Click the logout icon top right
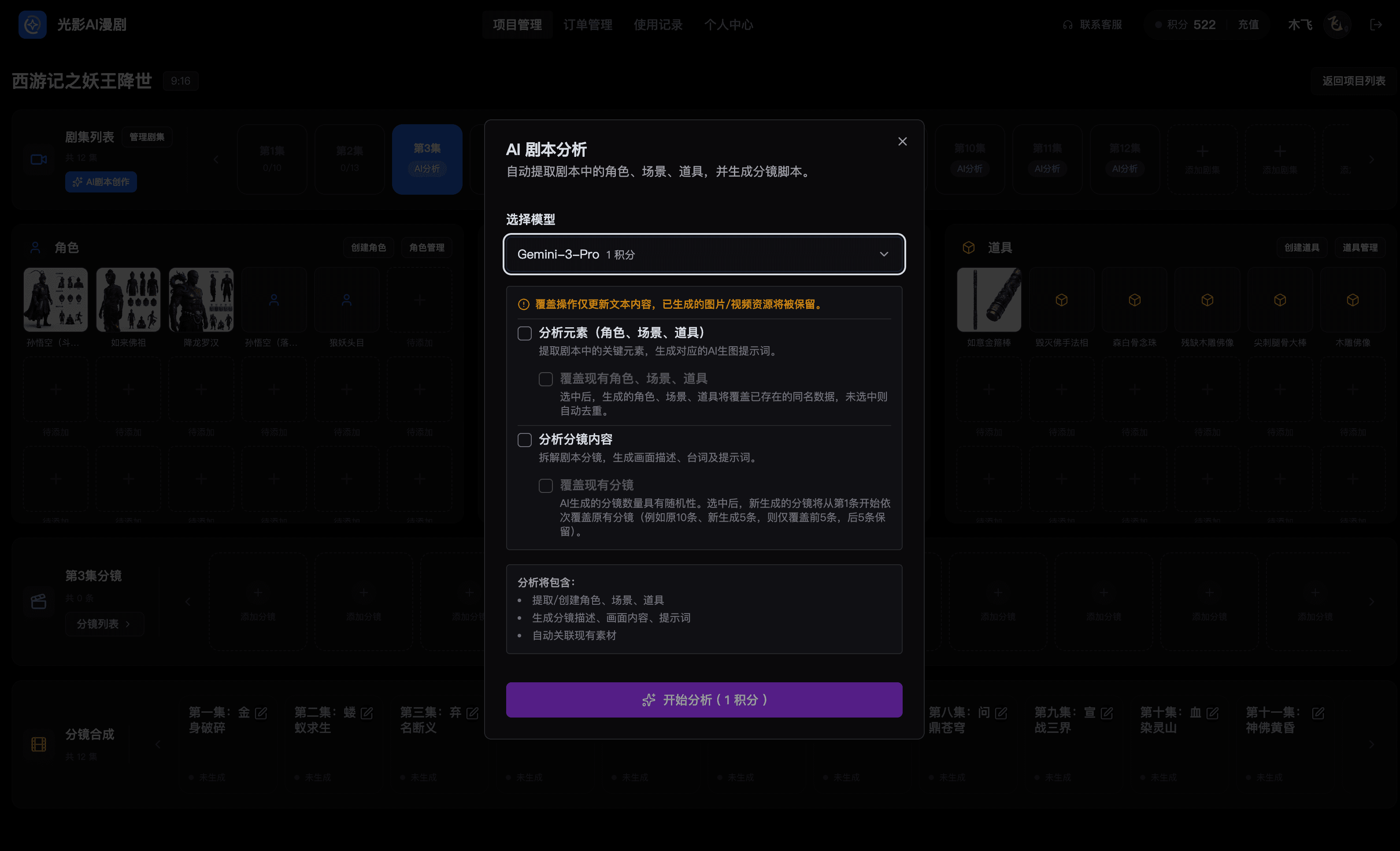Viewport: 1400px width, 851px height. pyautogui.click(x=1377, y=24)
